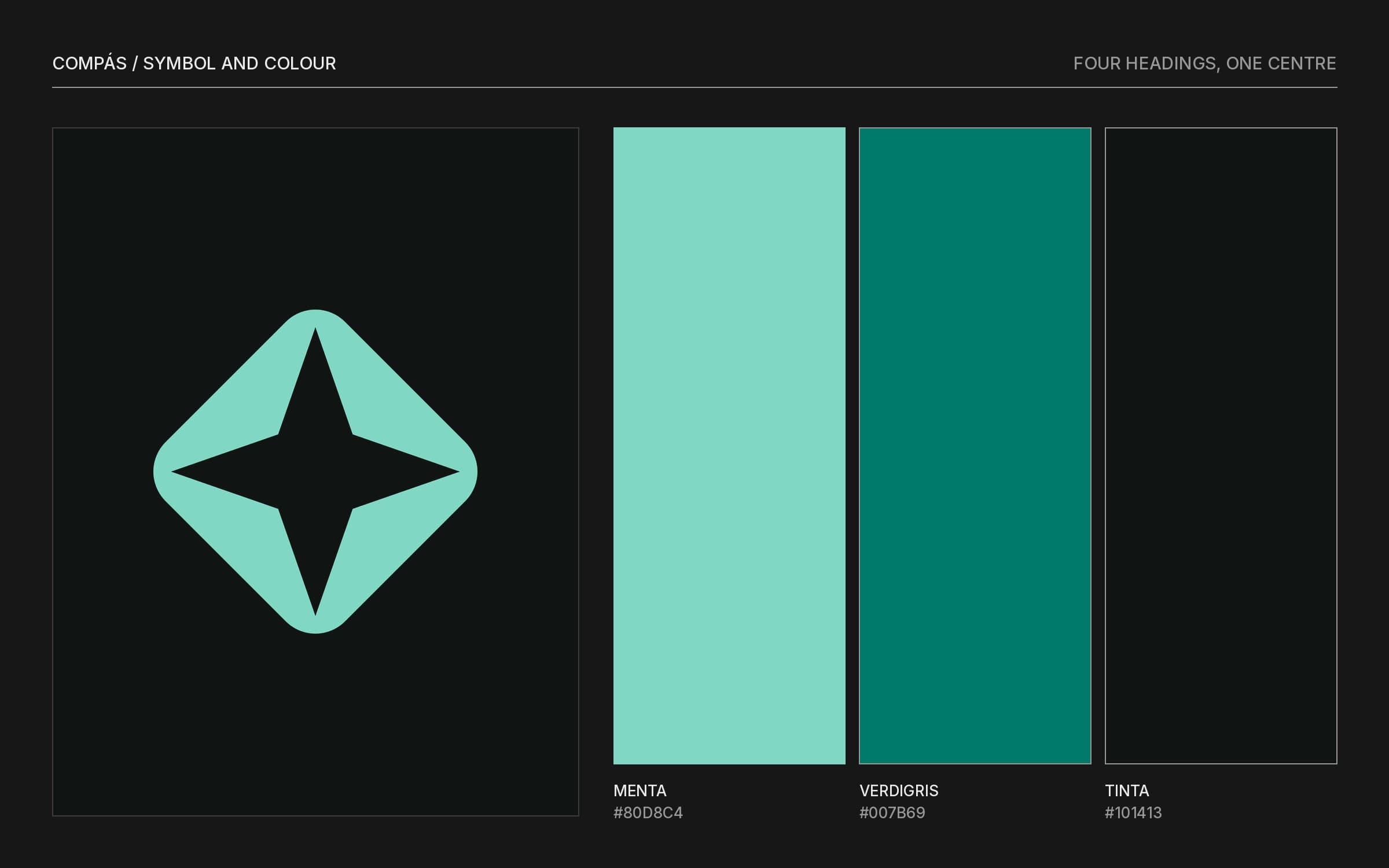Click the mint compass star symbol
This screenshot has width=1389, height=868.
[315, 472]
